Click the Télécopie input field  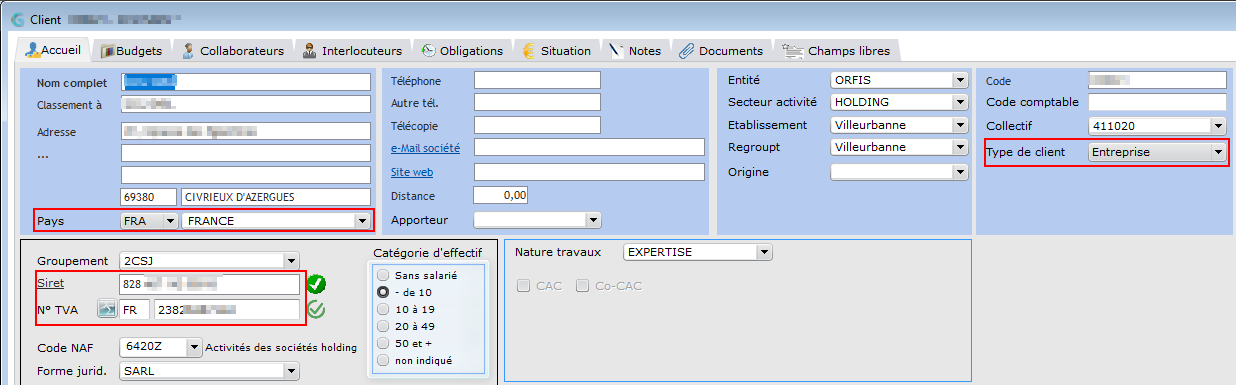[x=537, y=125]
